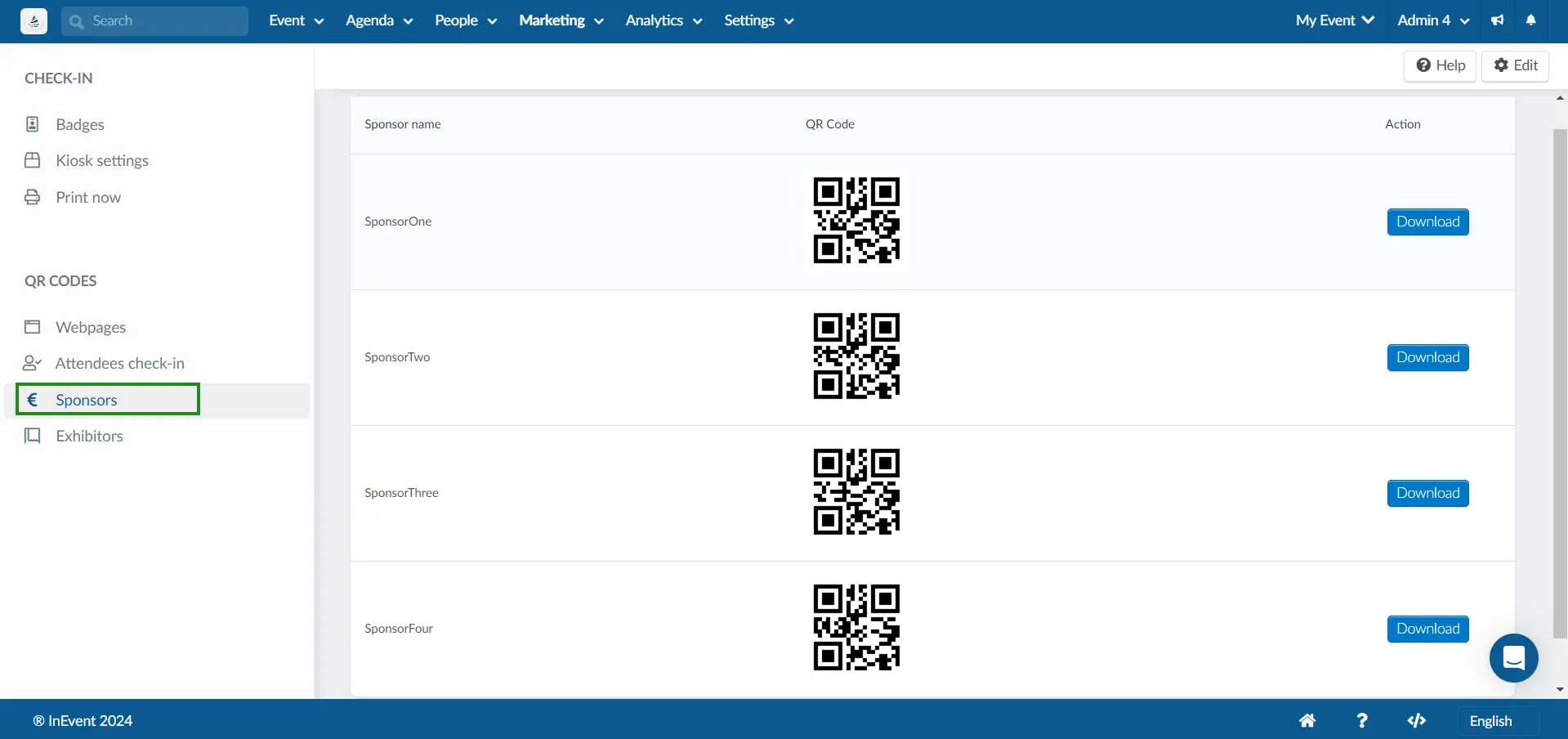Focus the Search input field
The width and height of the screenshot is (1568, 739).
pos(154,21)
